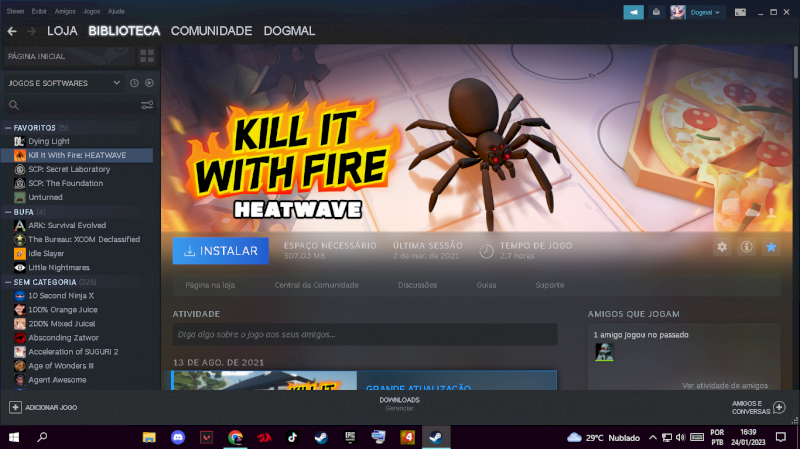This screenshot has height=449, width=800.
Task: Open the Dying Light game icon
Action: coord(19,141)
